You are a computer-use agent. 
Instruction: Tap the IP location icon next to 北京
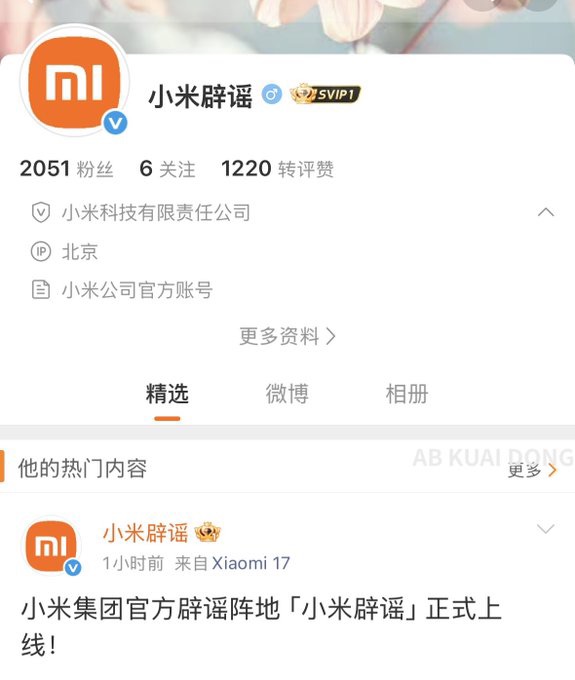(41, 252)
